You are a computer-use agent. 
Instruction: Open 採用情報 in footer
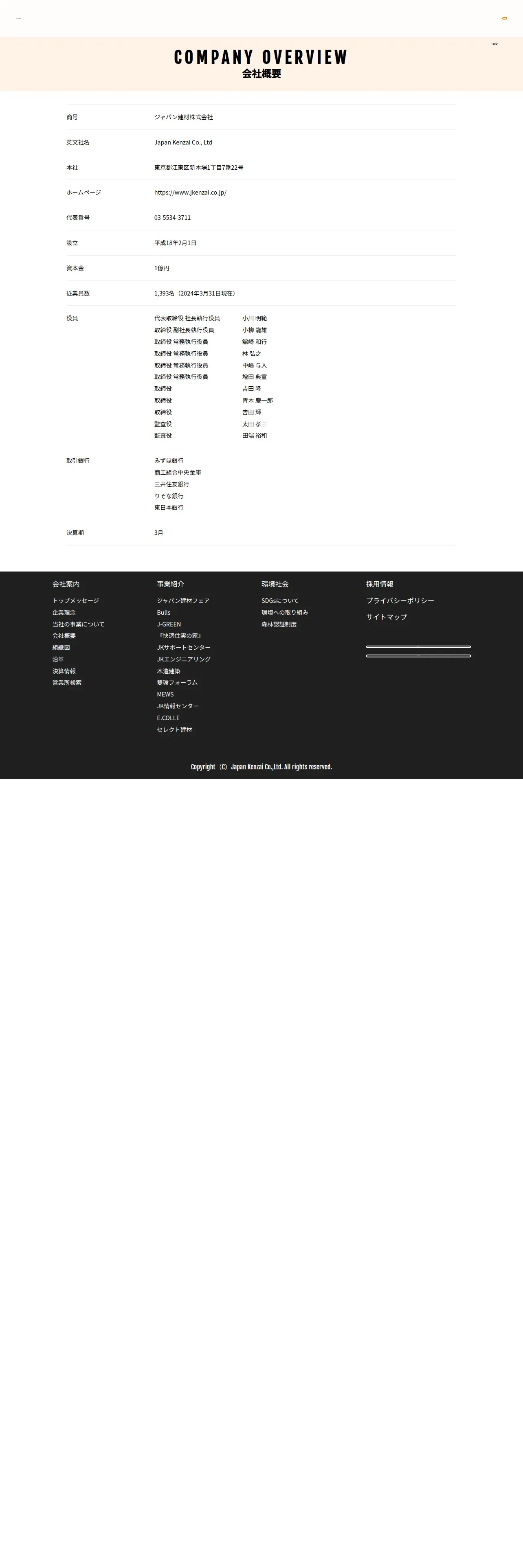point(380,584)
